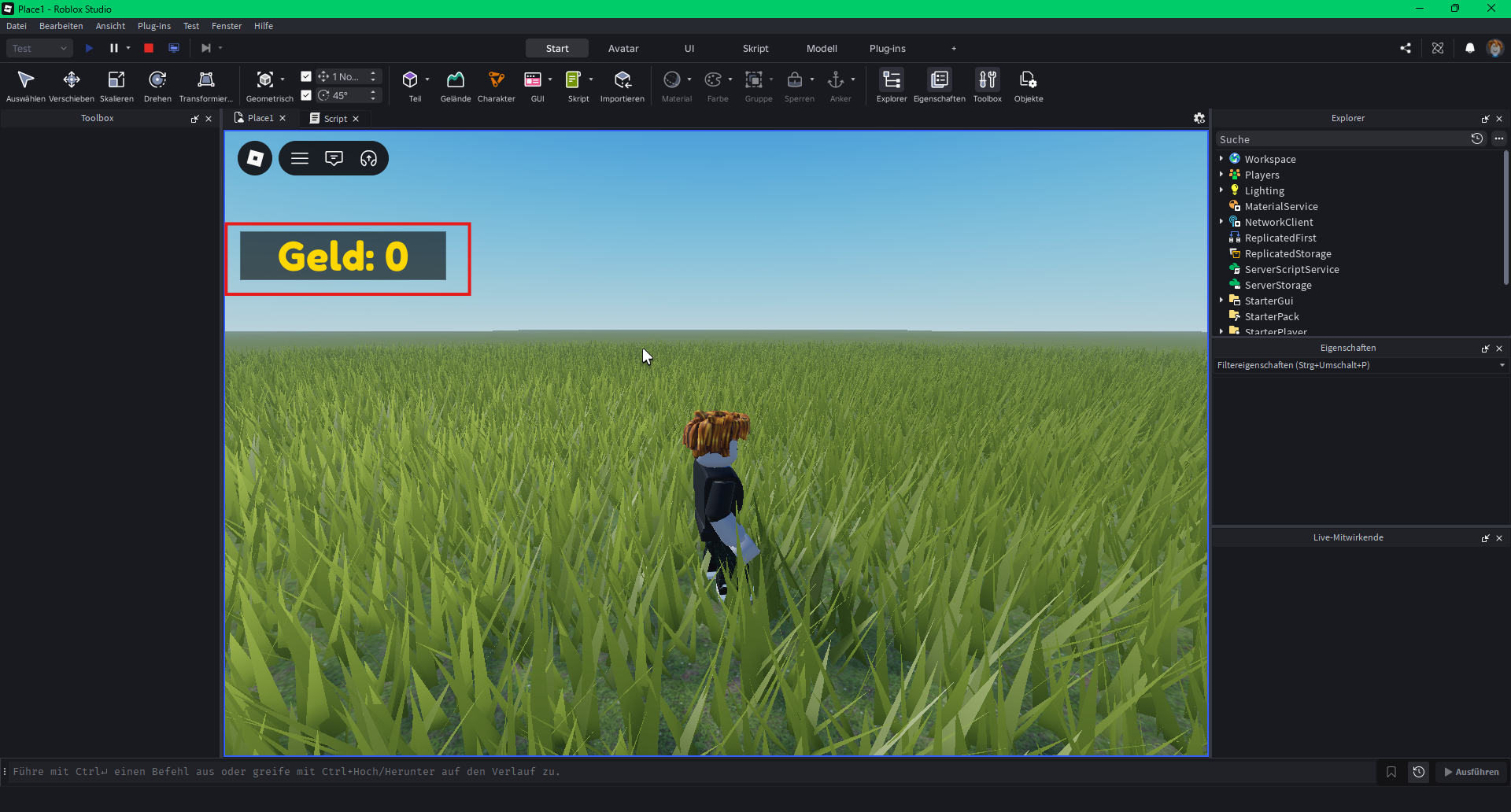
Task: Open the Geometrisch mode dropdown arrow
Action: 283,79
